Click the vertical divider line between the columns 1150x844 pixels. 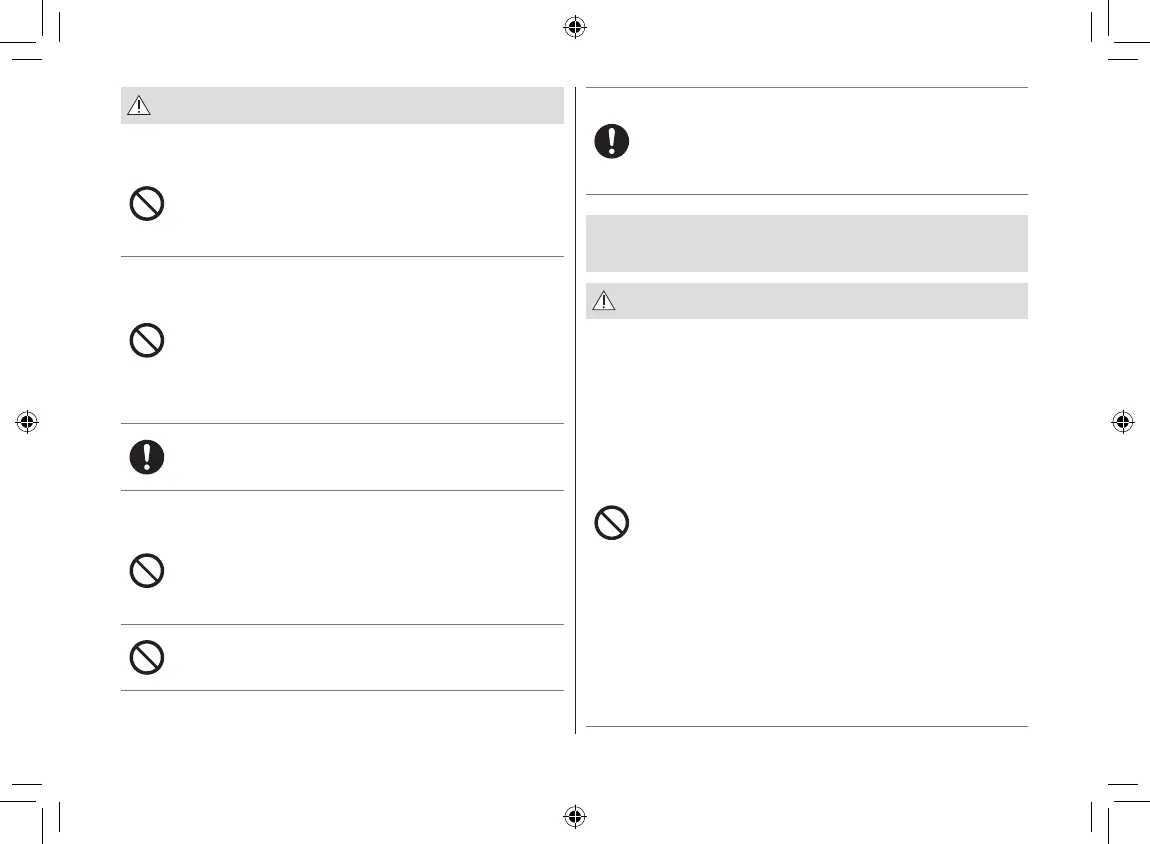click(x=575, y=410)
